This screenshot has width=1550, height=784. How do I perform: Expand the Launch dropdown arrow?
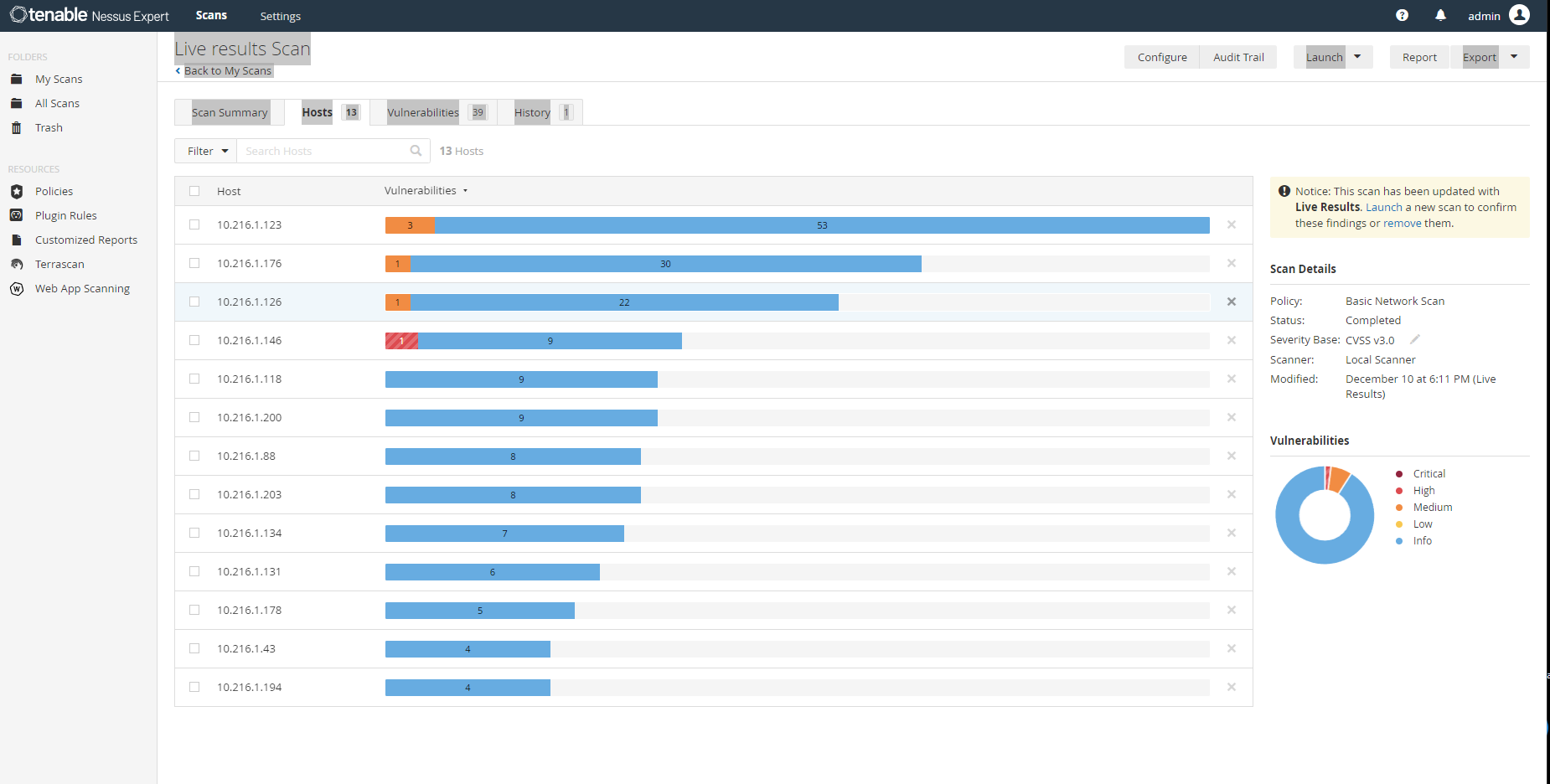[1358, 57]
